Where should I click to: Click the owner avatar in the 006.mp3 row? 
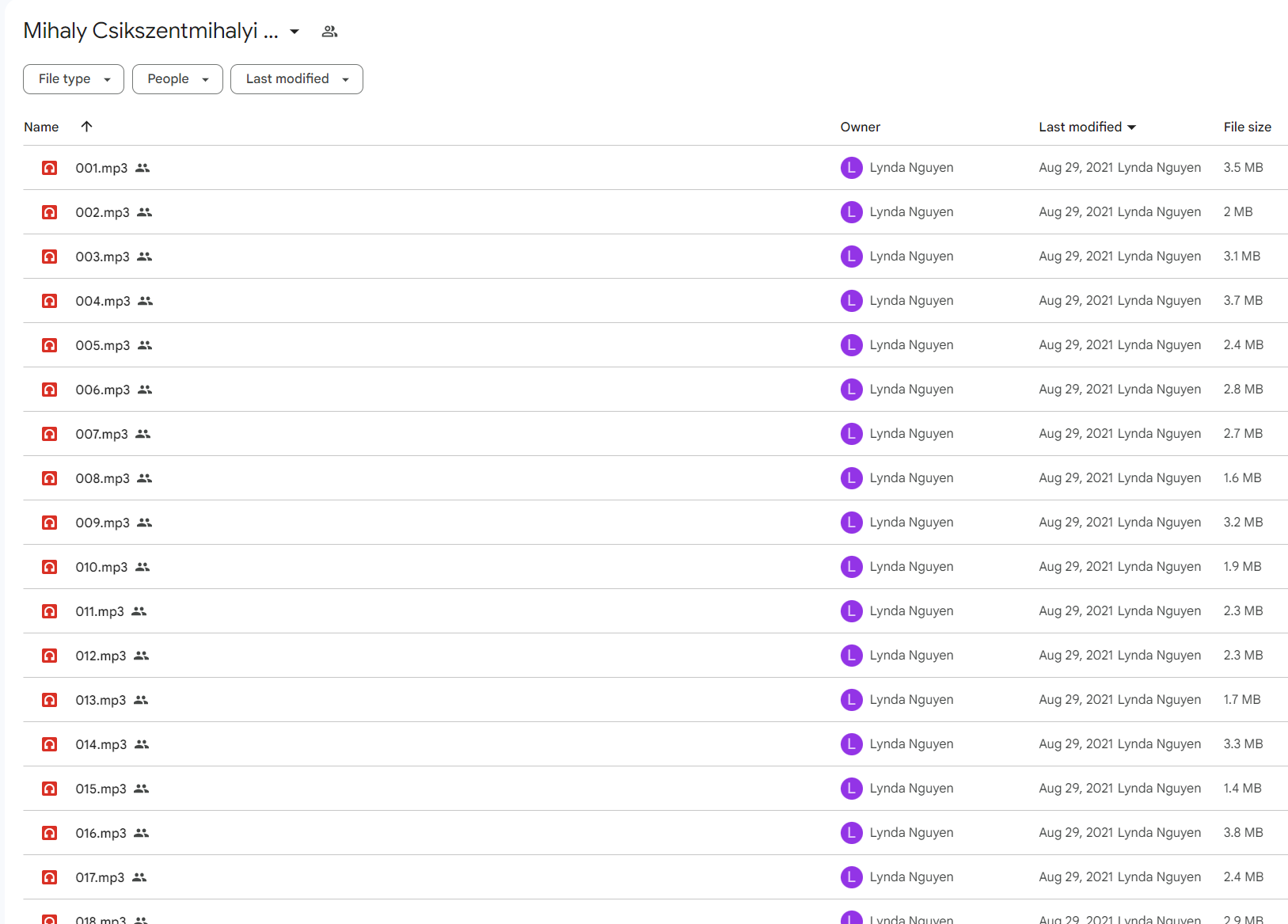pos(851,390)
